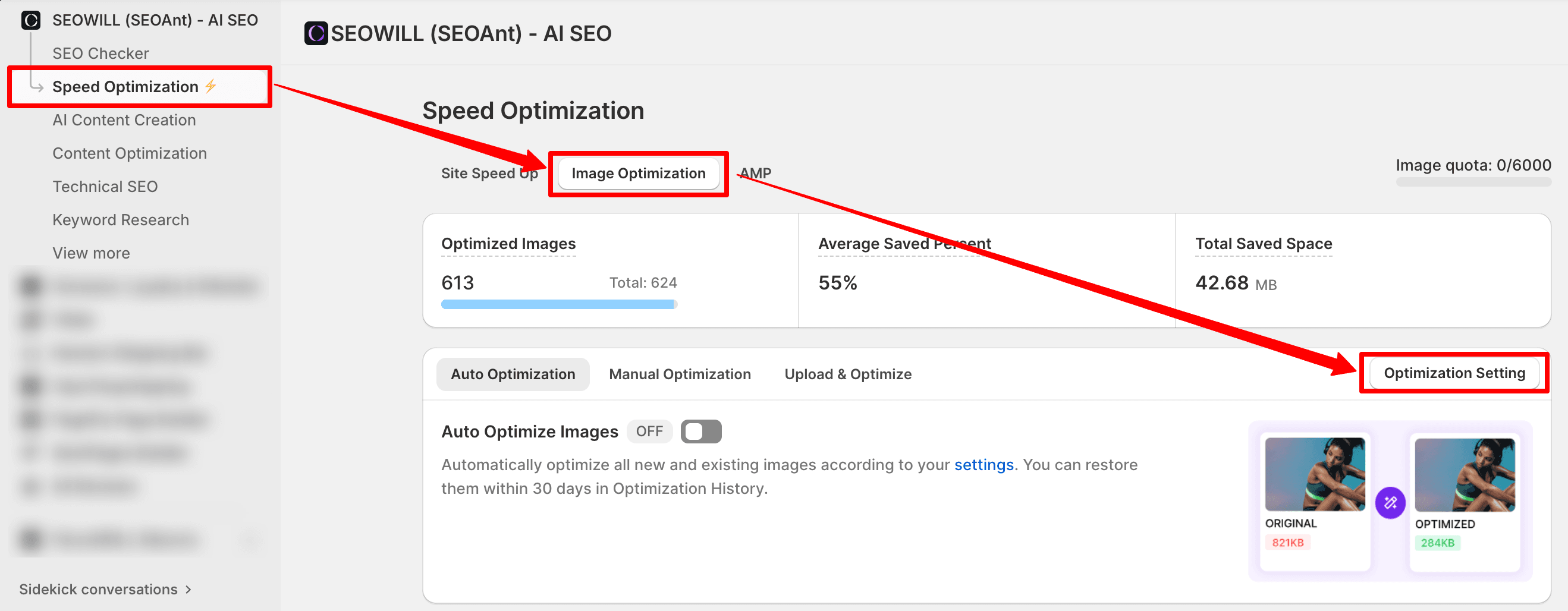Open Keyword Research in sidebar
Viewport: 1568px width, 611px height.
pyautogui.click(x=121, y=220)
